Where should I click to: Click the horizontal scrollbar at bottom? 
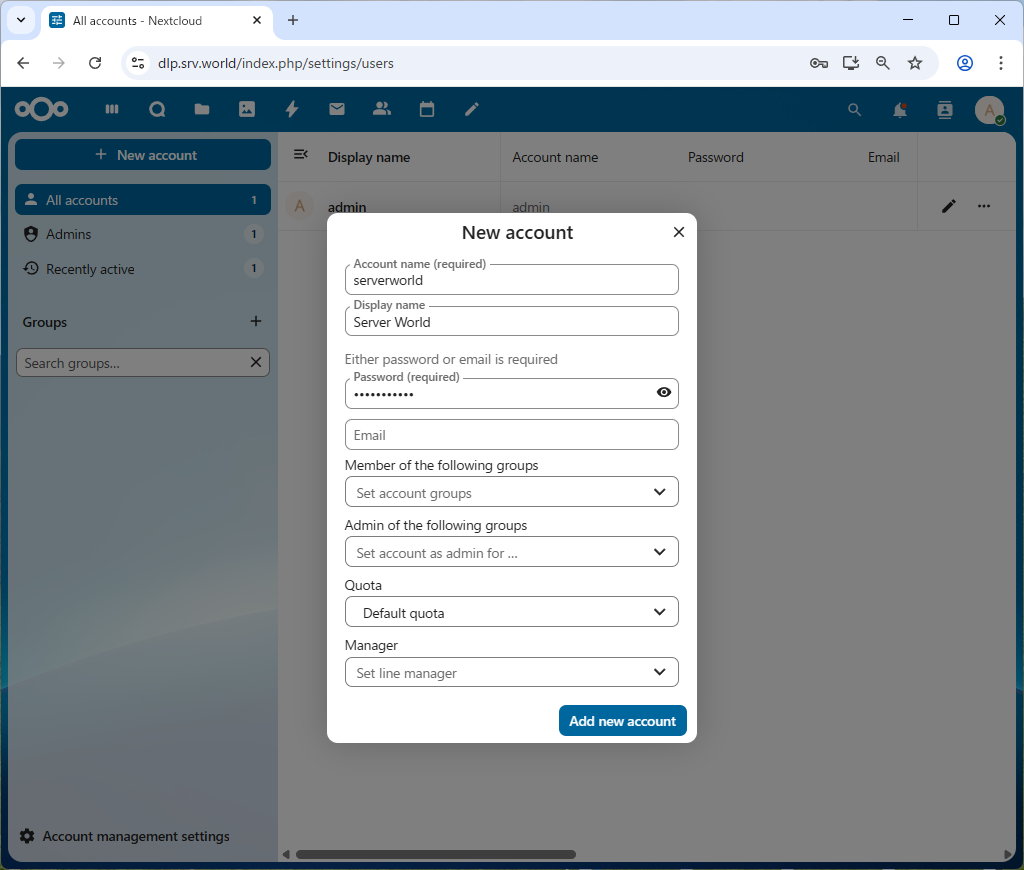[435, 854]
